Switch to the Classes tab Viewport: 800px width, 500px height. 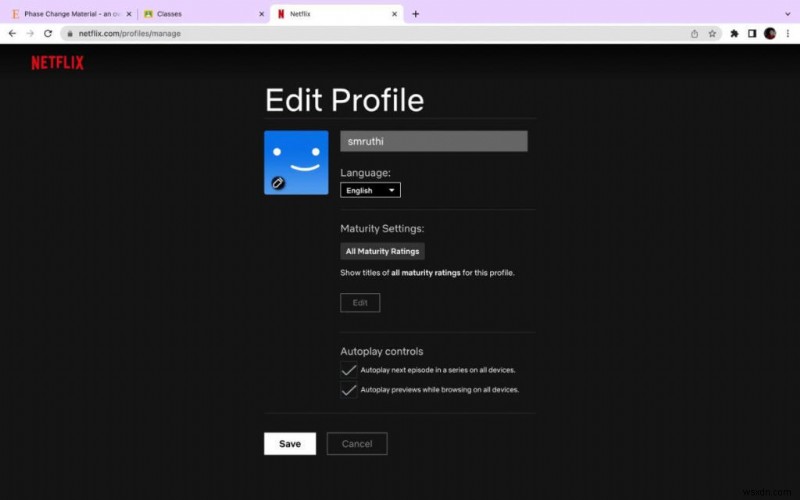(x=203, y=14)
